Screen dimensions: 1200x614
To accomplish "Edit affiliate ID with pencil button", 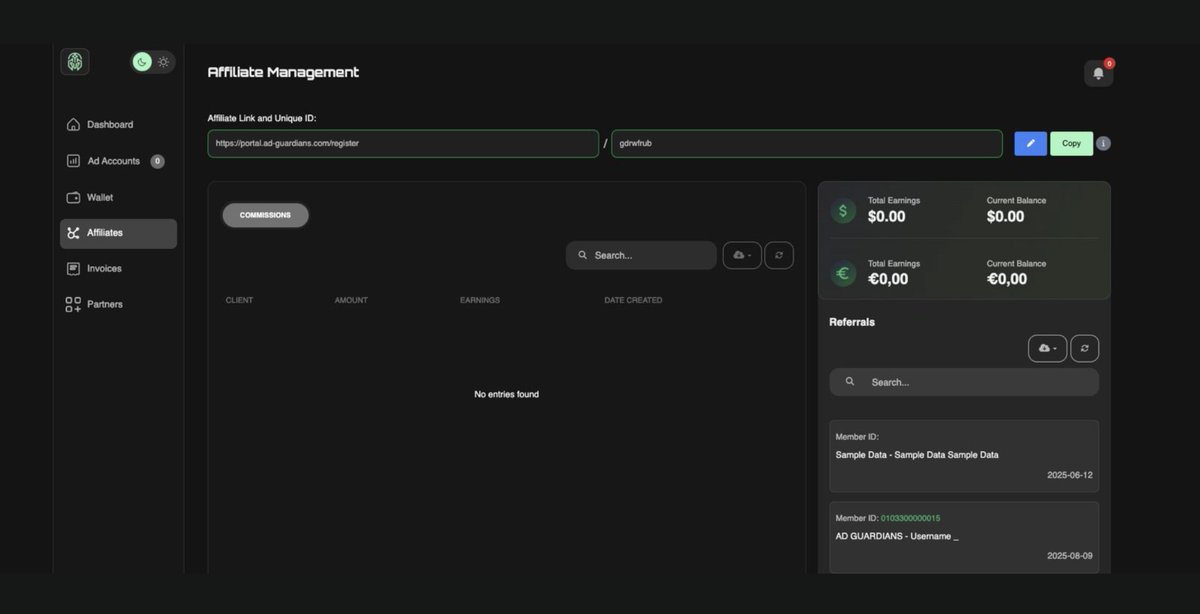I will click(1030, 143).
